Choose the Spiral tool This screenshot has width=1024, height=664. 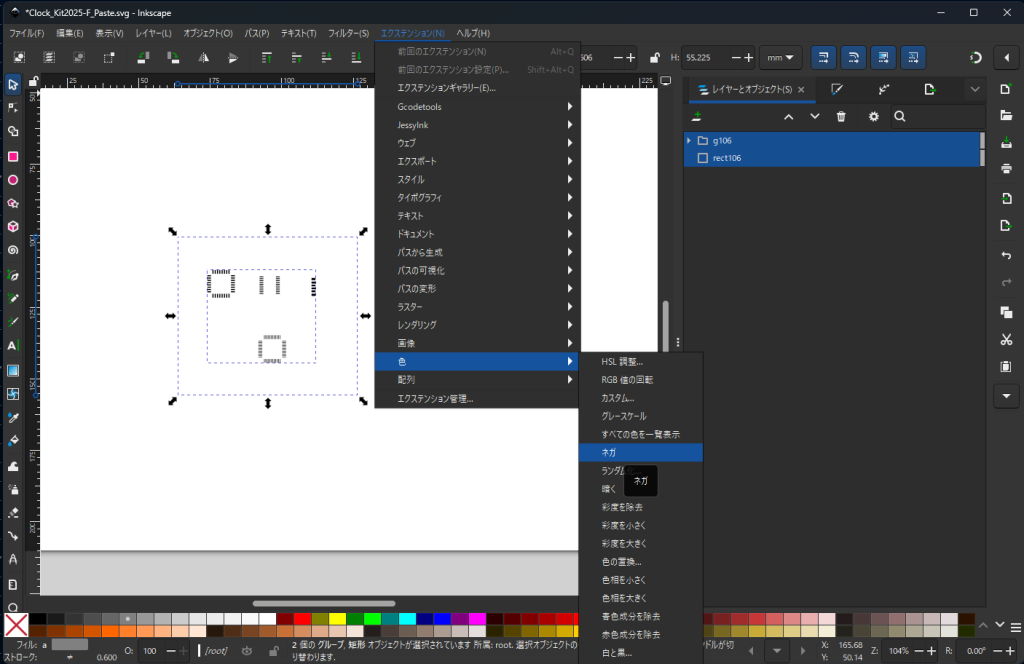pyautogui.click(x=13, y=250)
